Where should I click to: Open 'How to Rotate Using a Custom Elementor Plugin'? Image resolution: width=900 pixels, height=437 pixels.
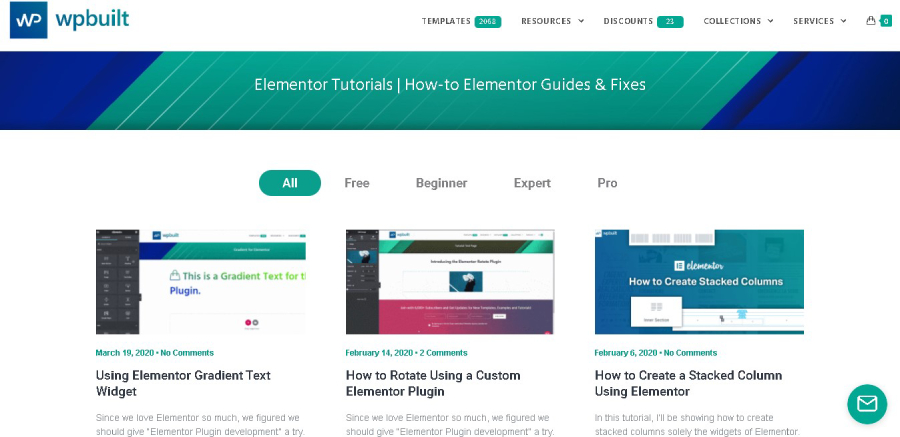tap(433, 384)
